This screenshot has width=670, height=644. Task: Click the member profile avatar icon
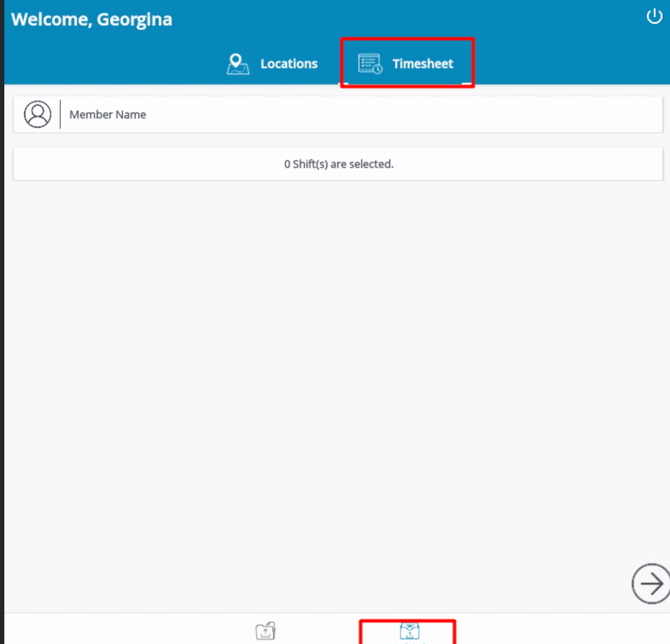[38, 114]
